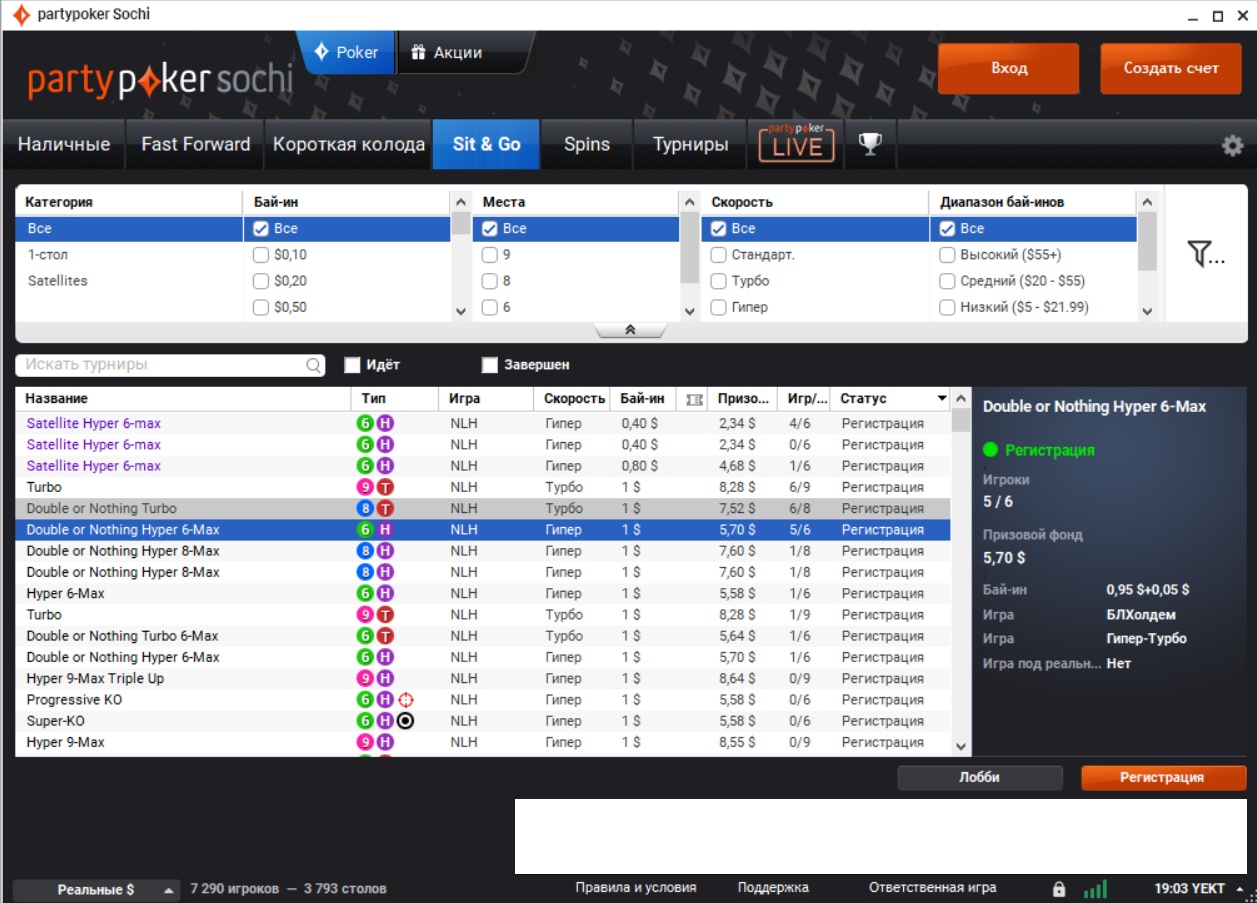Click the diamond icon on Poker tab

322,52
